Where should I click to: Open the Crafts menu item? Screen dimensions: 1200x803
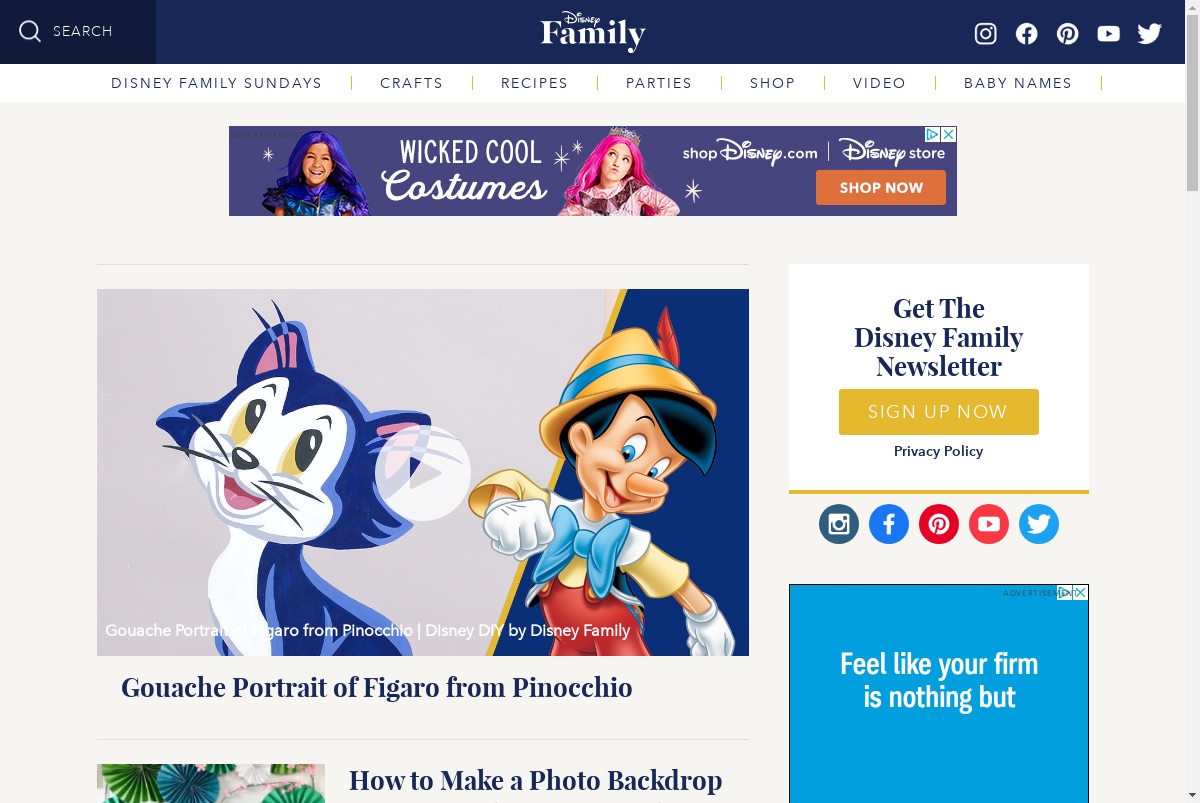(411, 83)
